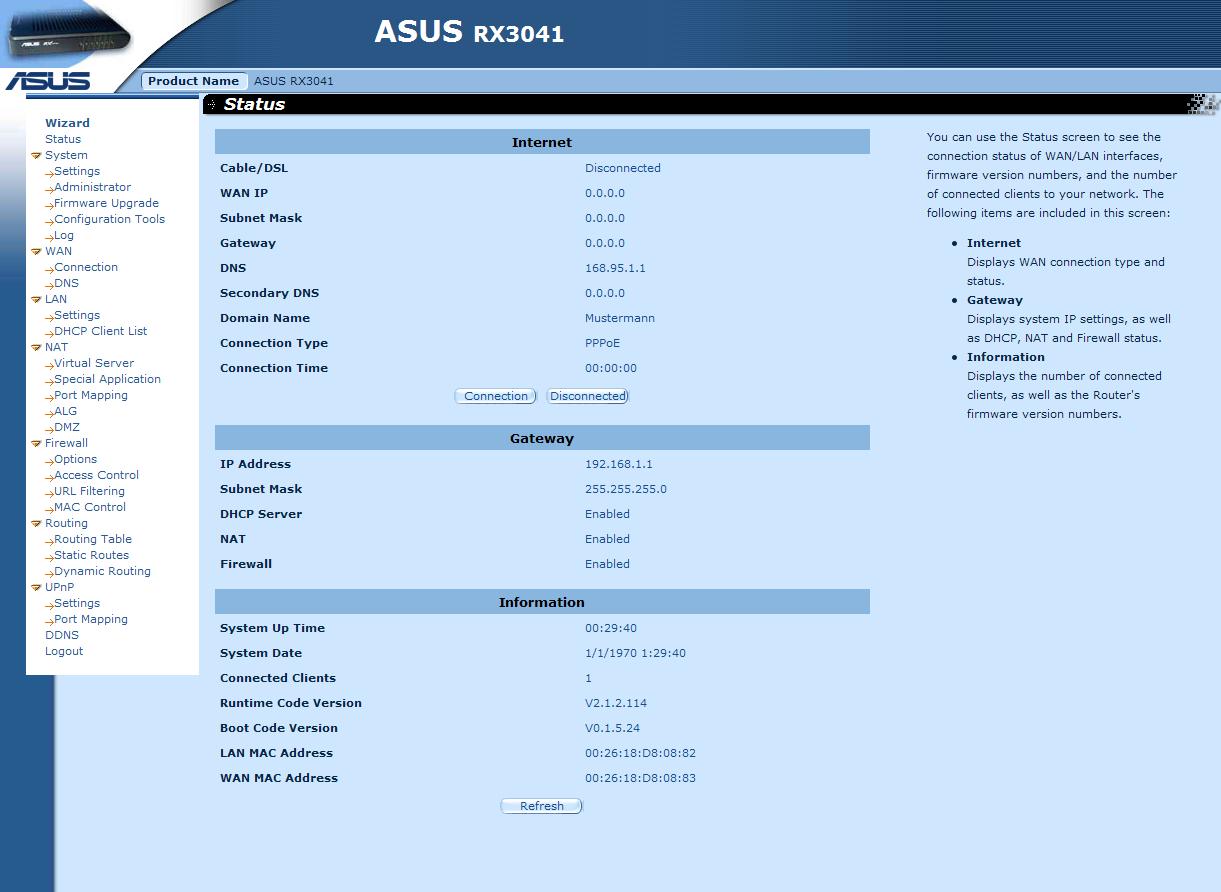Viewport: 1221px width, 892px height.
Task: Open URL Filtering page
Action: 89,491
